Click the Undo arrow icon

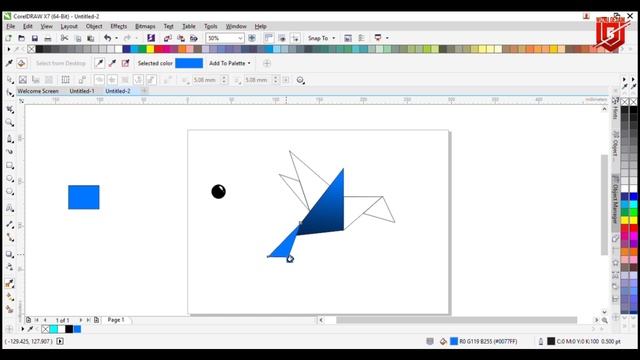[107, 38]
